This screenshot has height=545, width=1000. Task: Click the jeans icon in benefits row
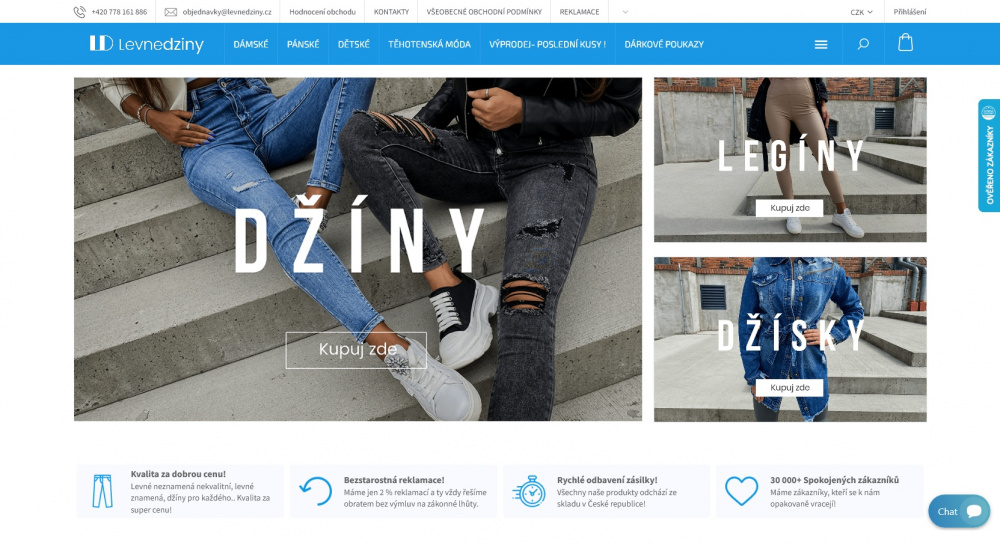(102, 491)
